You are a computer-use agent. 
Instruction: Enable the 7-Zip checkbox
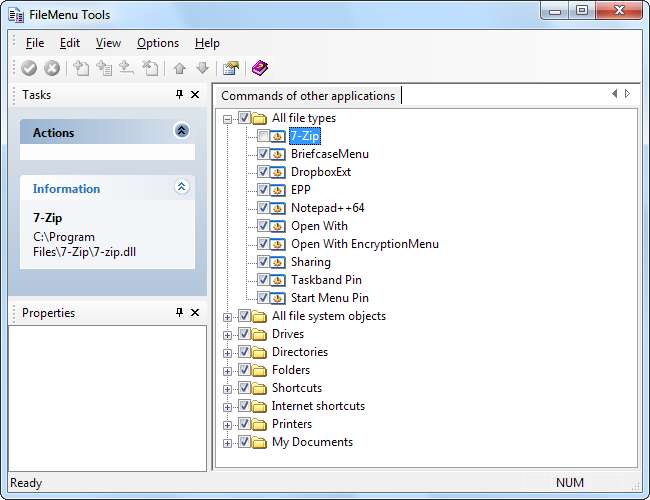[263, 136]
